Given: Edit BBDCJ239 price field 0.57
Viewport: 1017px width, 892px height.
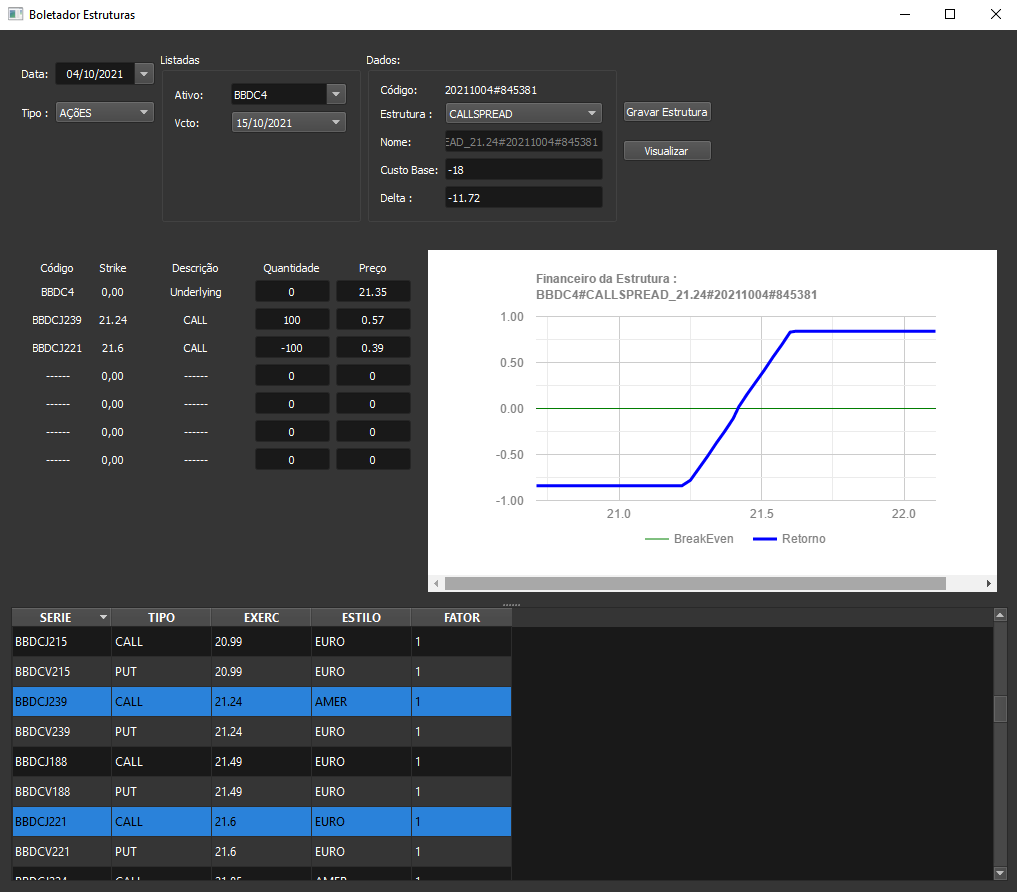Looking at the screenshot, I should pos(373,320).
